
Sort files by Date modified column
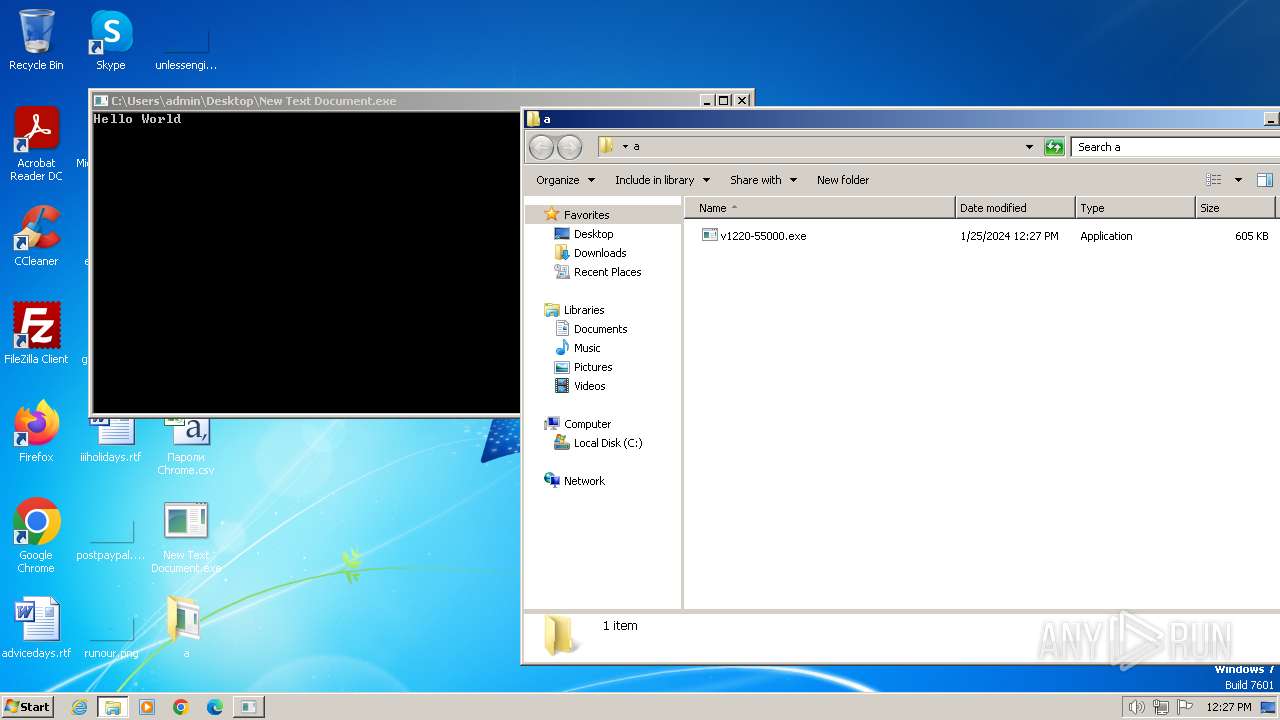coord(1016,208)
